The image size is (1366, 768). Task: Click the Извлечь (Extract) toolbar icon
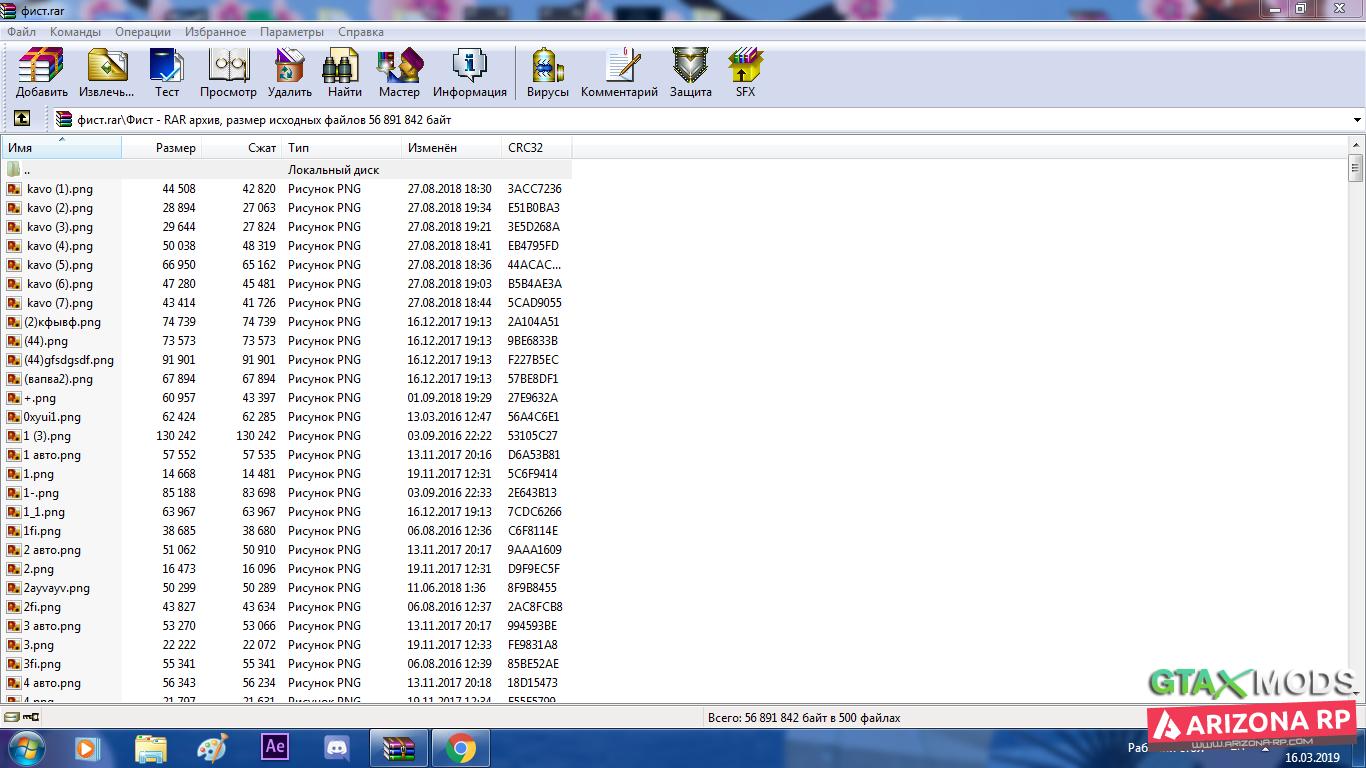click(x=107, y=73)
